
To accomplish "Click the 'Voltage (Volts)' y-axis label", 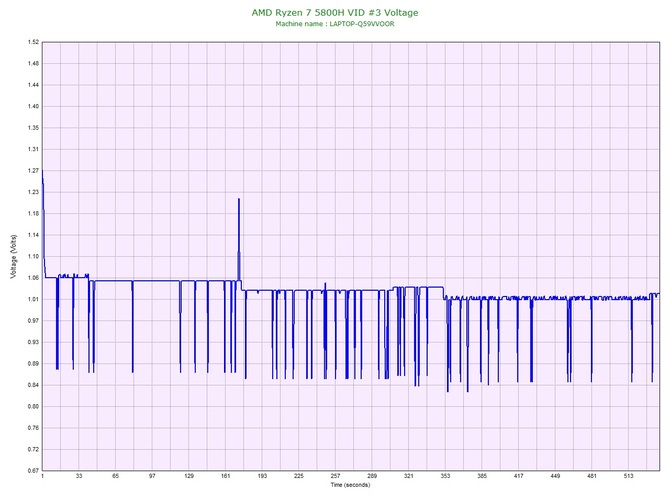I will (14, 256).
